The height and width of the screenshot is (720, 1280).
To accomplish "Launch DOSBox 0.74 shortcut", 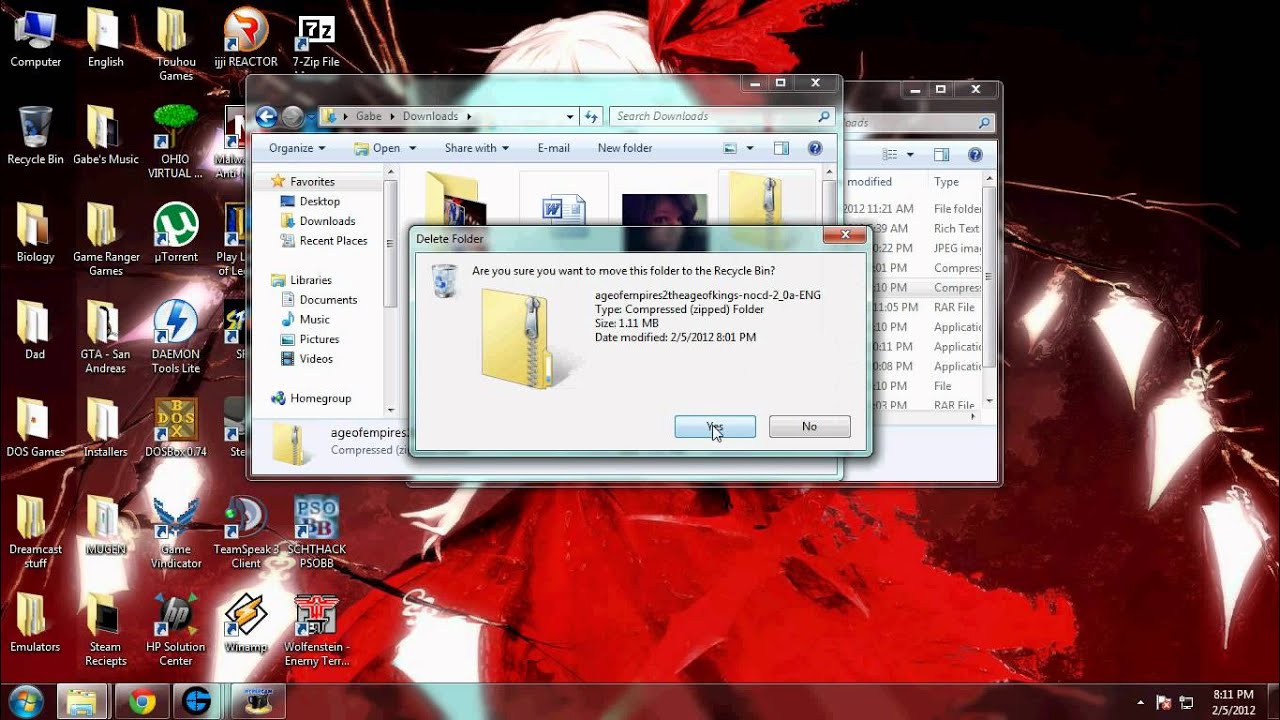I will tap(176, 428).
